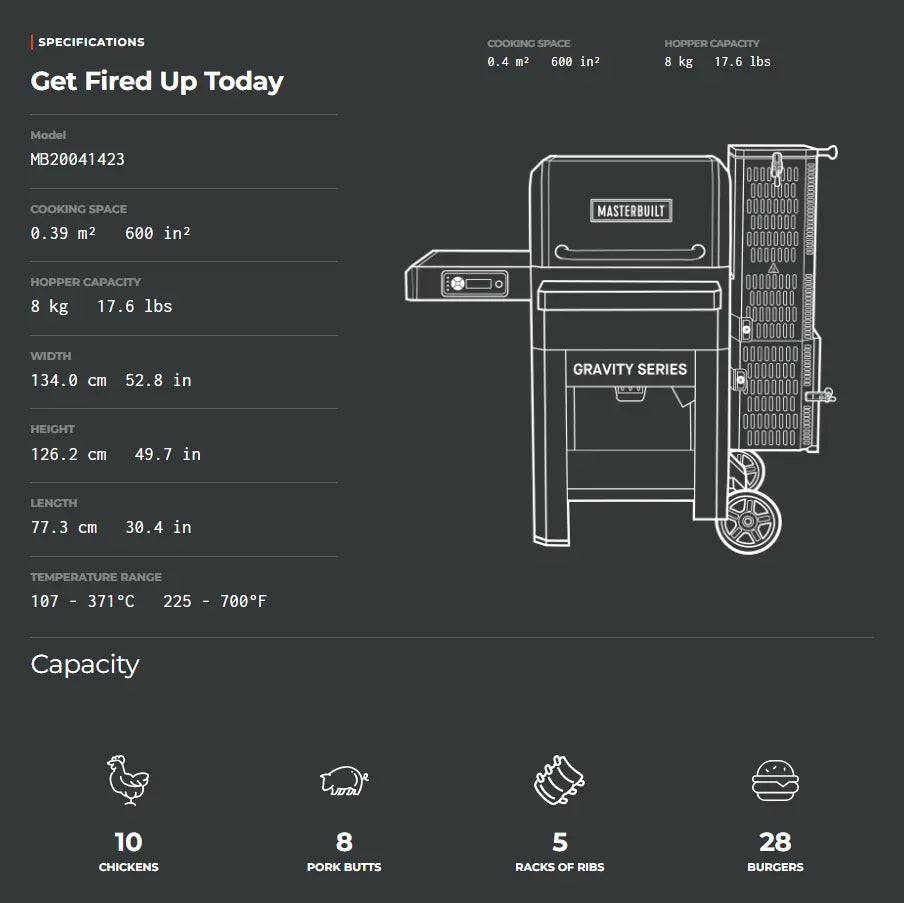The image size is (904, 903).
Task: Click the digital control panel on the side shelf
Action: pos(474,284)
